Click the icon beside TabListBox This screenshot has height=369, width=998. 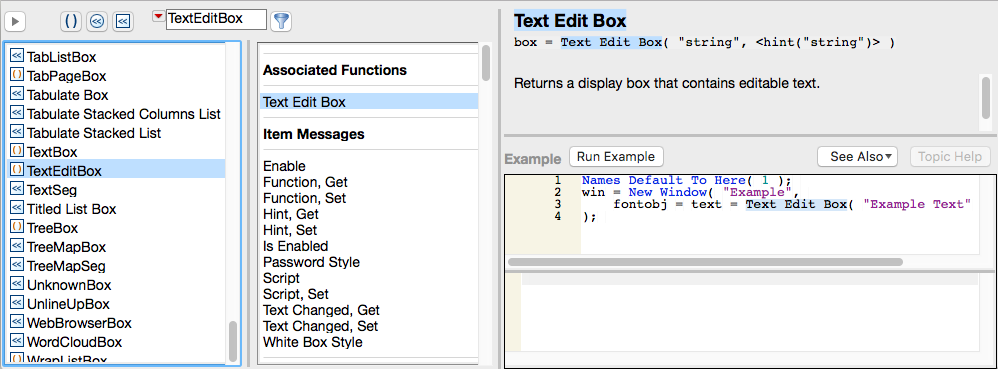point(17,56)
